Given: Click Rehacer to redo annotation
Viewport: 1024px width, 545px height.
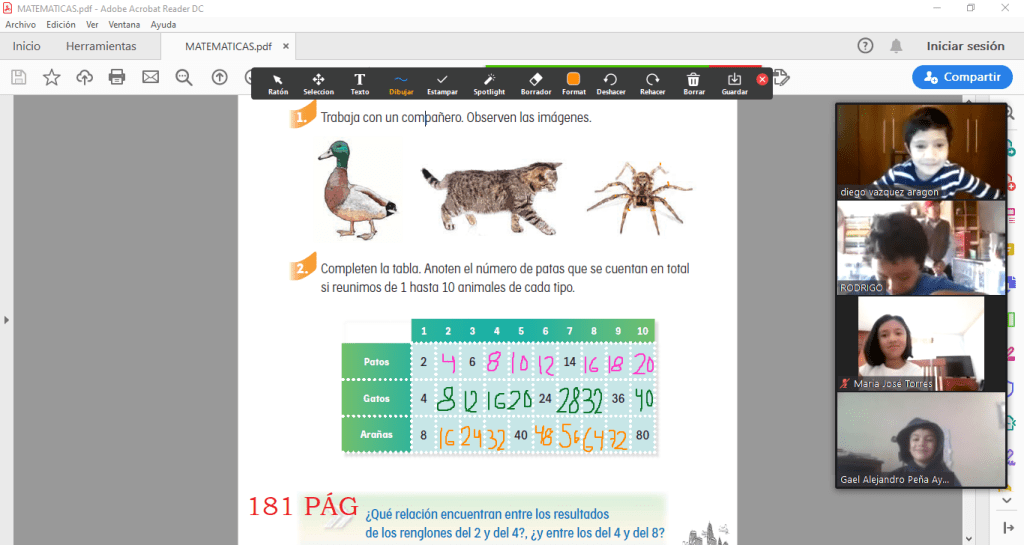Looking at the screenshot, I should coord(652,83).
